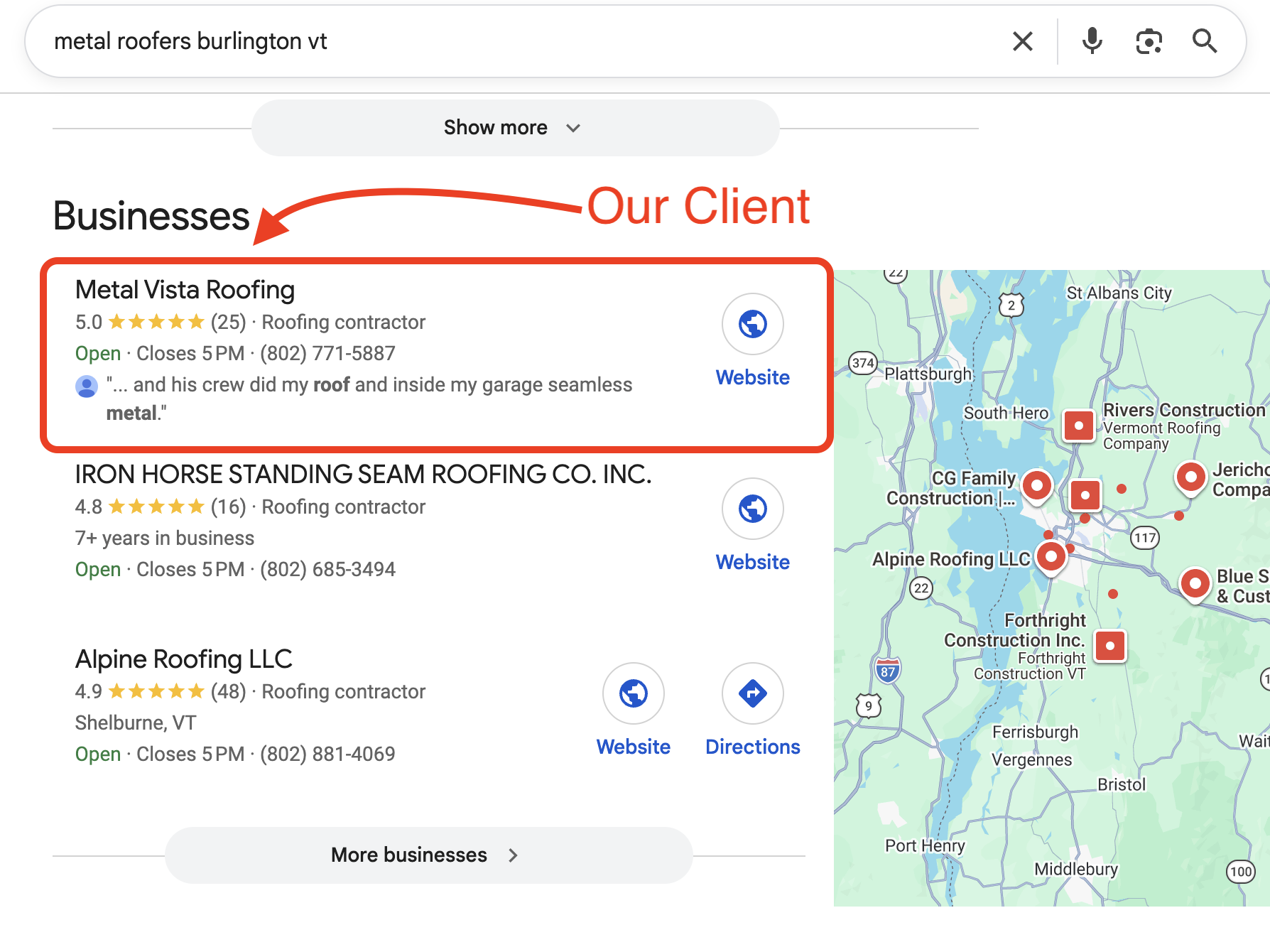Click the 'Forthright Construction Inc.' map label

pyautogui.click(x=1015, y=630)
